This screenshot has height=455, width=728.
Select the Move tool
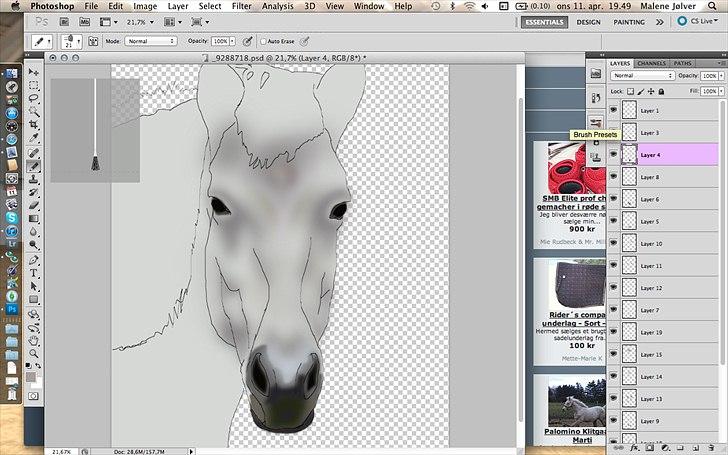(34, 73)
